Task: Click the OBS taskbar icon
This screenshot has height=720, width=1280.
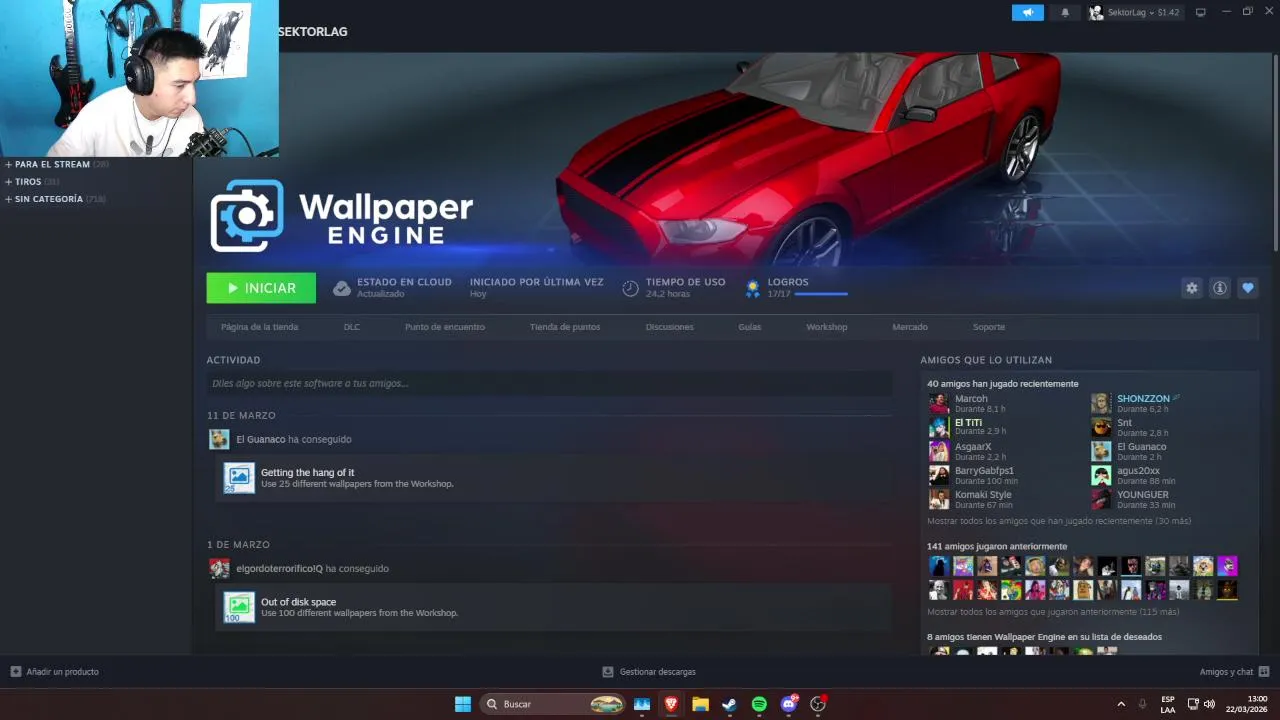Action: [x=818, y=704]
